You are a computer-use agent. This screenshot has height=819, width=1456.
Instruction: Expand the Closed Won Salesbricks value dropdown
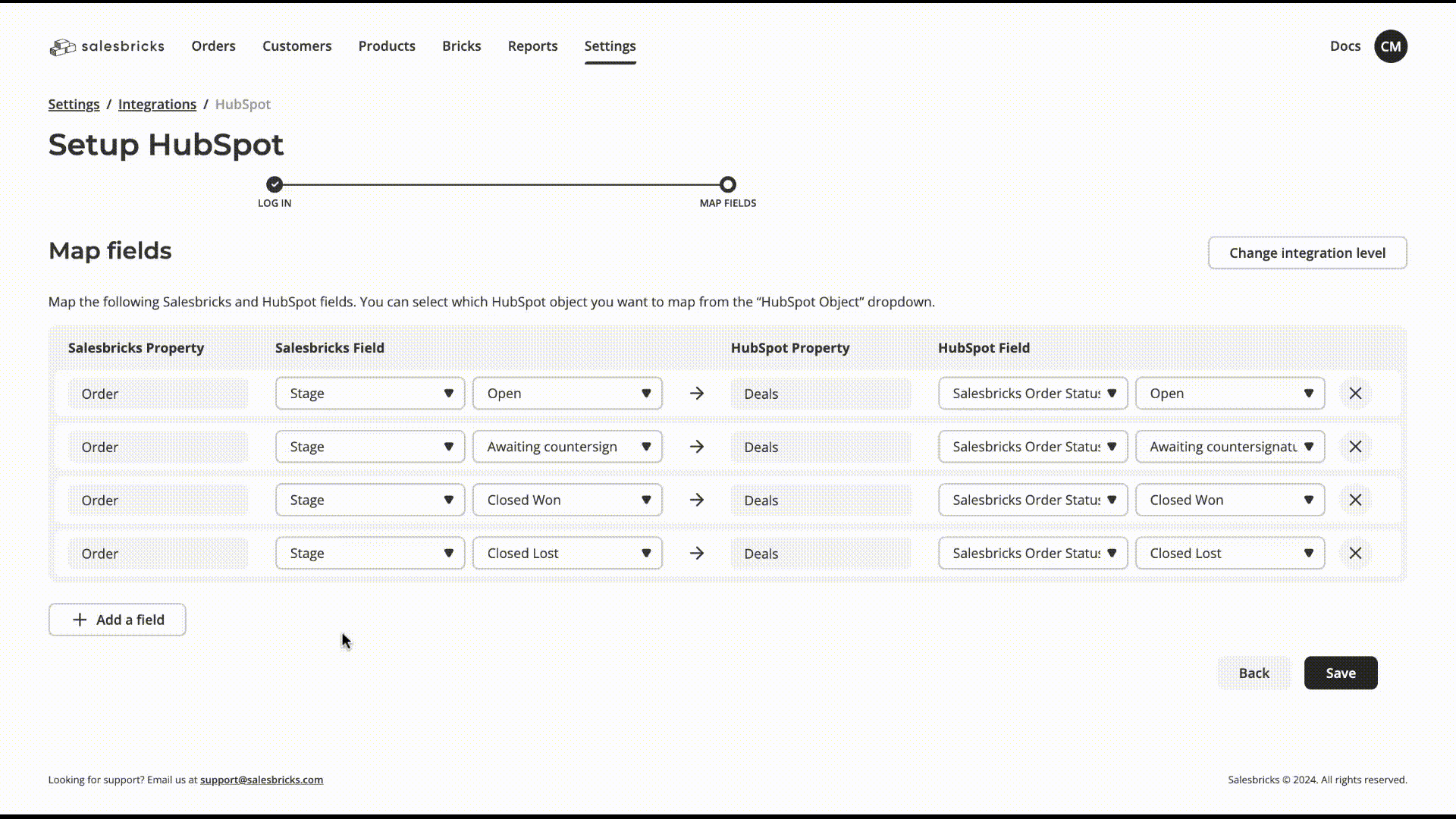[566, 500]
